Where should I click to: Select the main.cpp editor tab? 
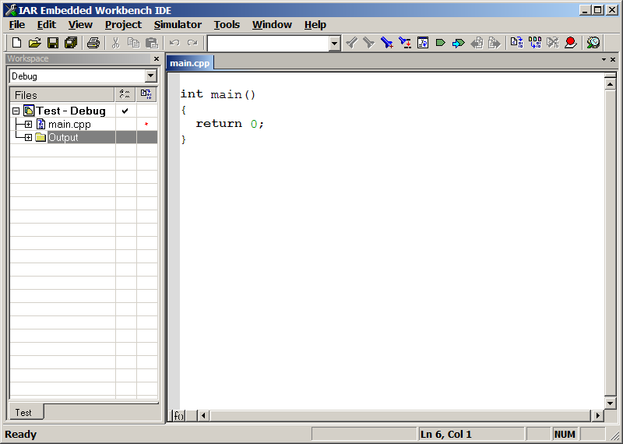[x=190, y=63]
